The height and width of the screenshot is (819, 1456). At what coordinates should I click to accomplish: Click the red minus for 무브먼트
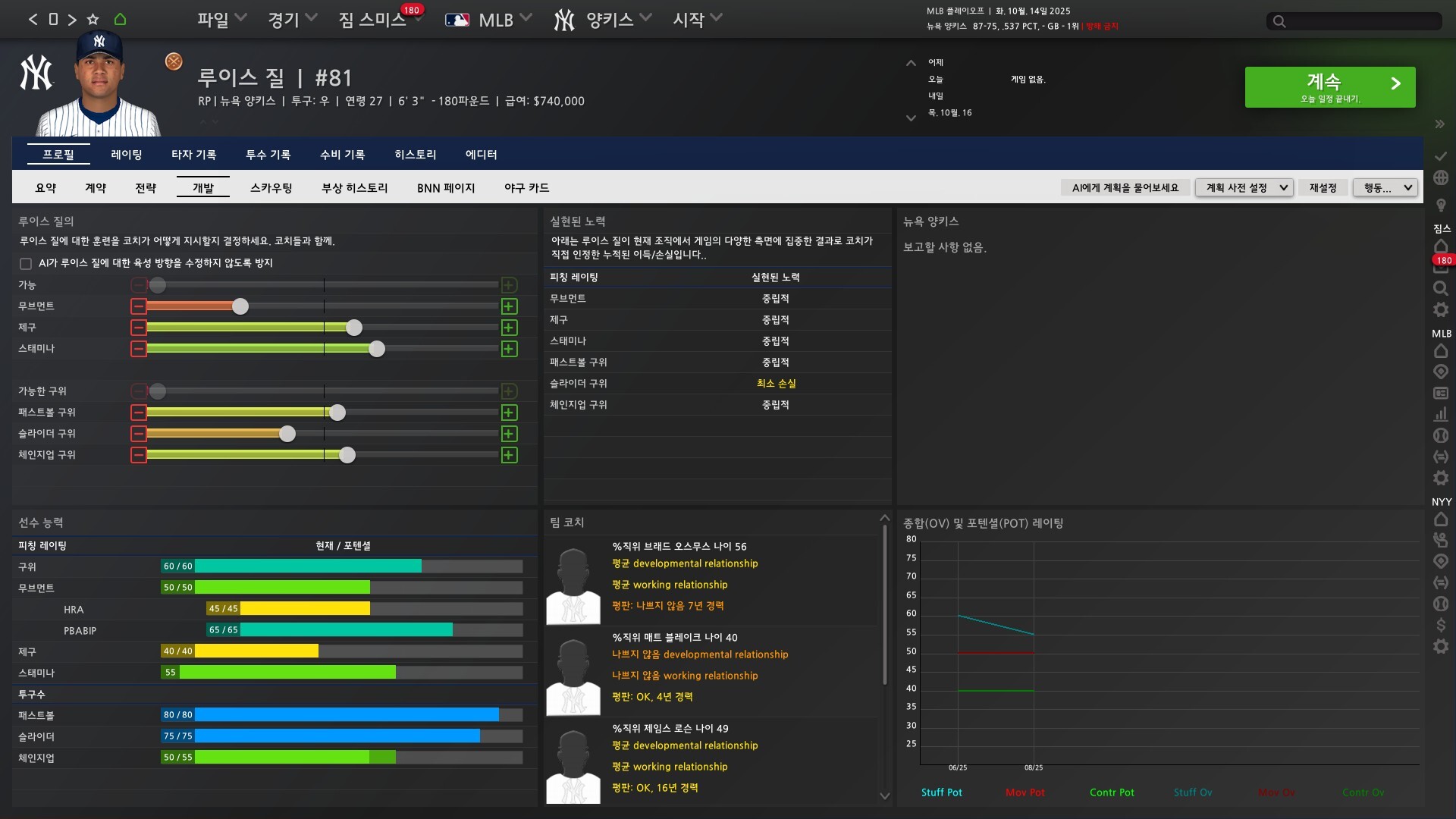coord(138,306)
